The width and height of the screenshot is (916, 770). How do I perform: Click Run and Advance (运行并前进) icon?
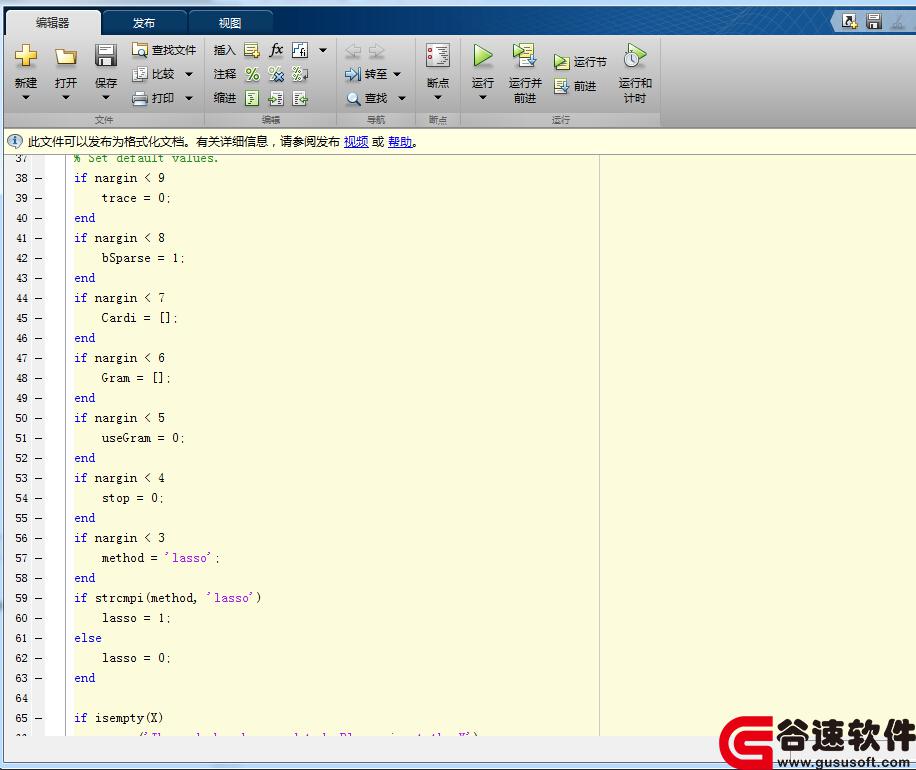tap(525, 56)
